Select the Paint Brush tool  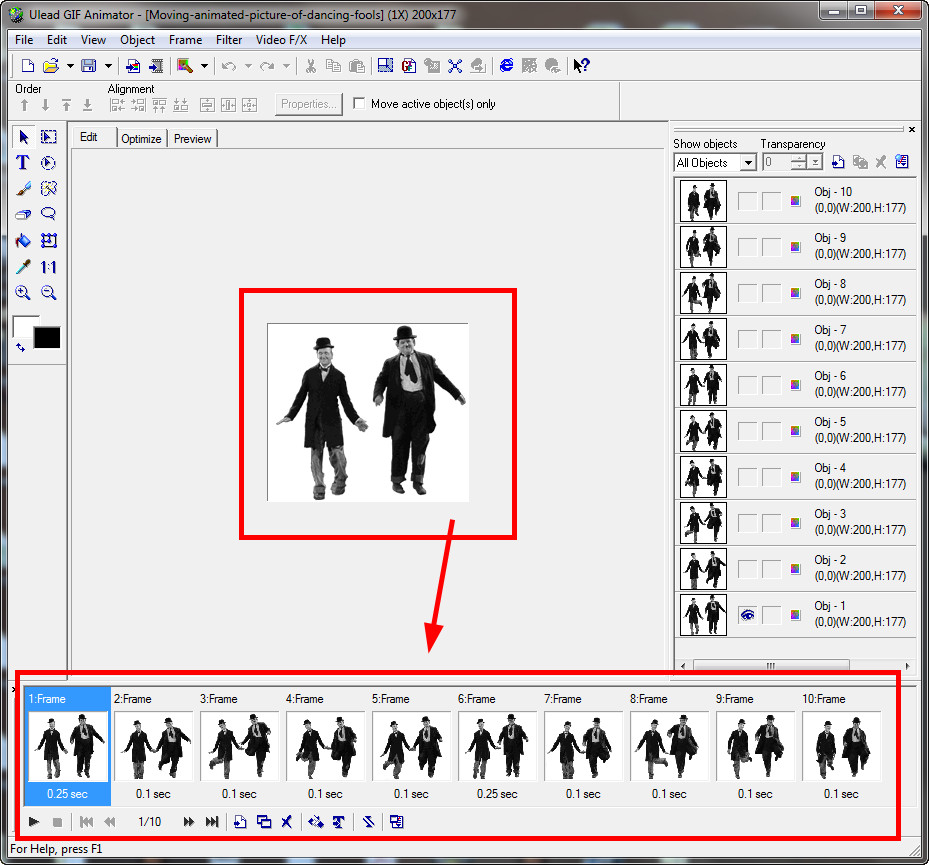tap(23, 188)
